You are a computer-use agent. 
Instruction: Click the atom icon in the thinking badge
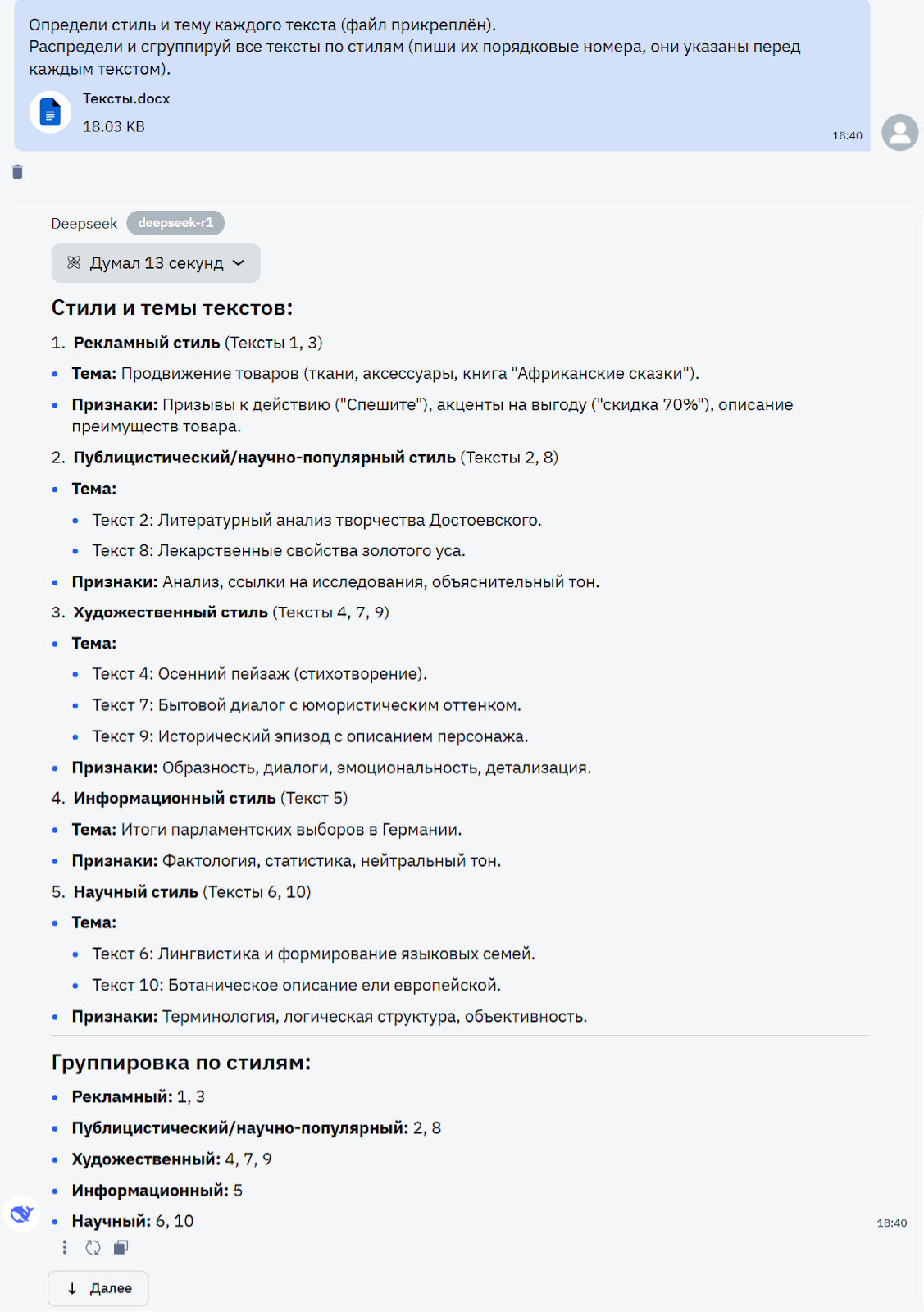(x=74, y=262)
